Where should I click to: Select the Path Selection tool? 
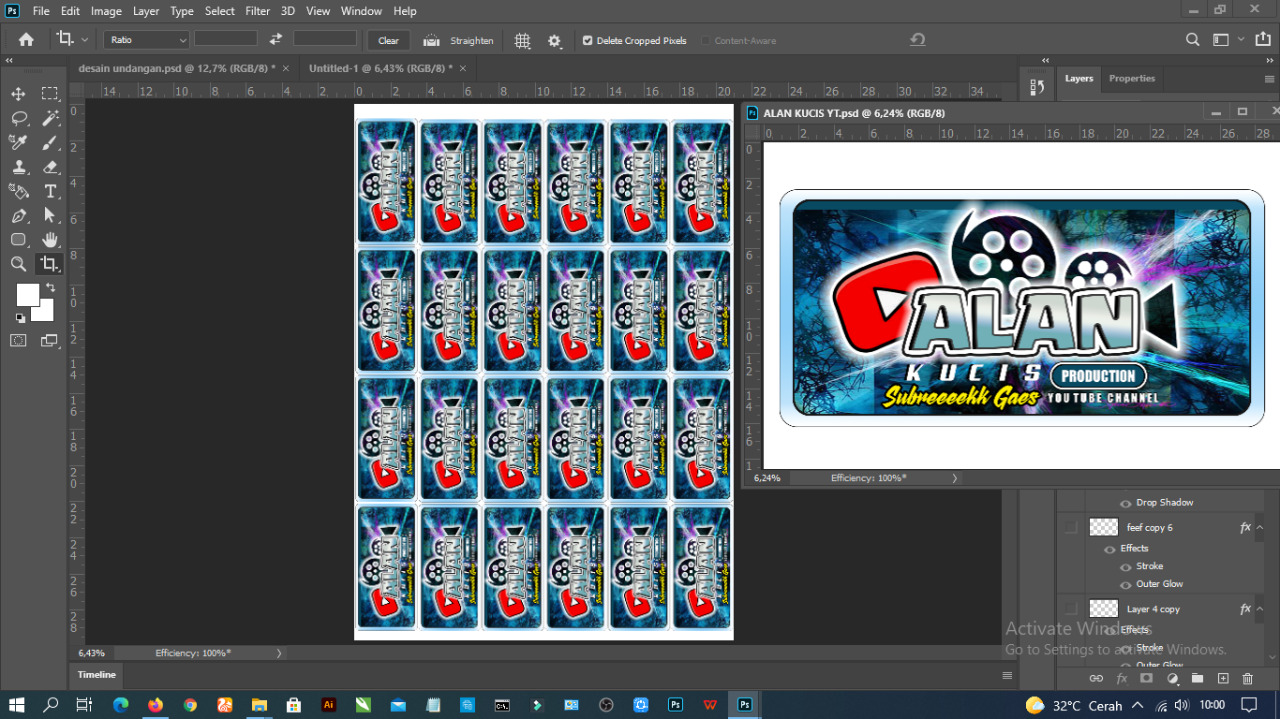[x=50, y=215]
